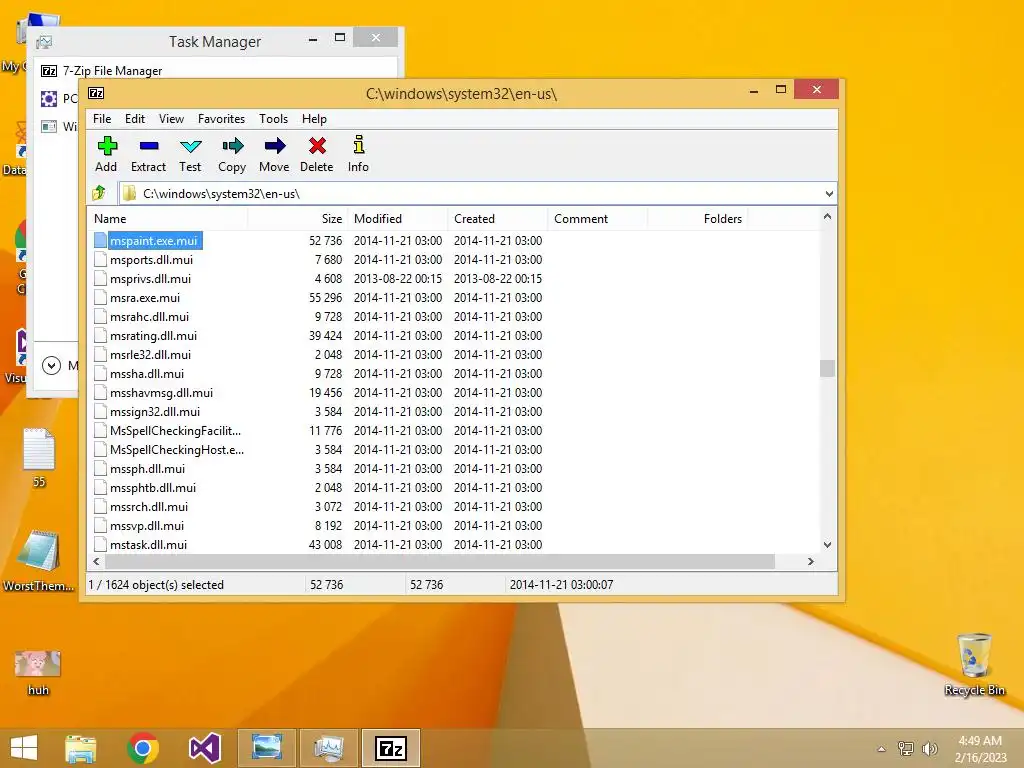Click scroll right arrow of file list
The height and width of the screenshot is (768, 1024).
pos(810,562)
